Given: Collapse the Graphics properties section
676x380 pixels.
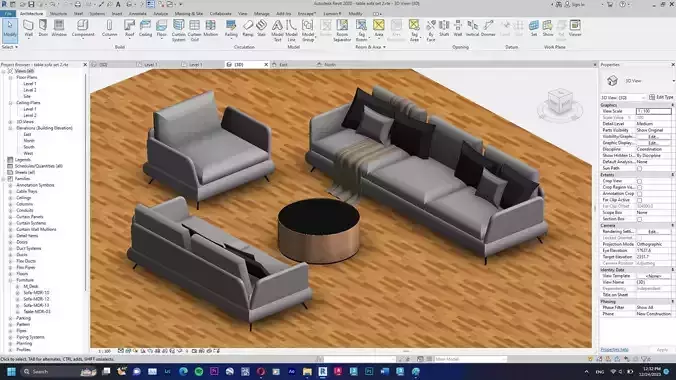Looking at the screenshot, I should (672, 105).
